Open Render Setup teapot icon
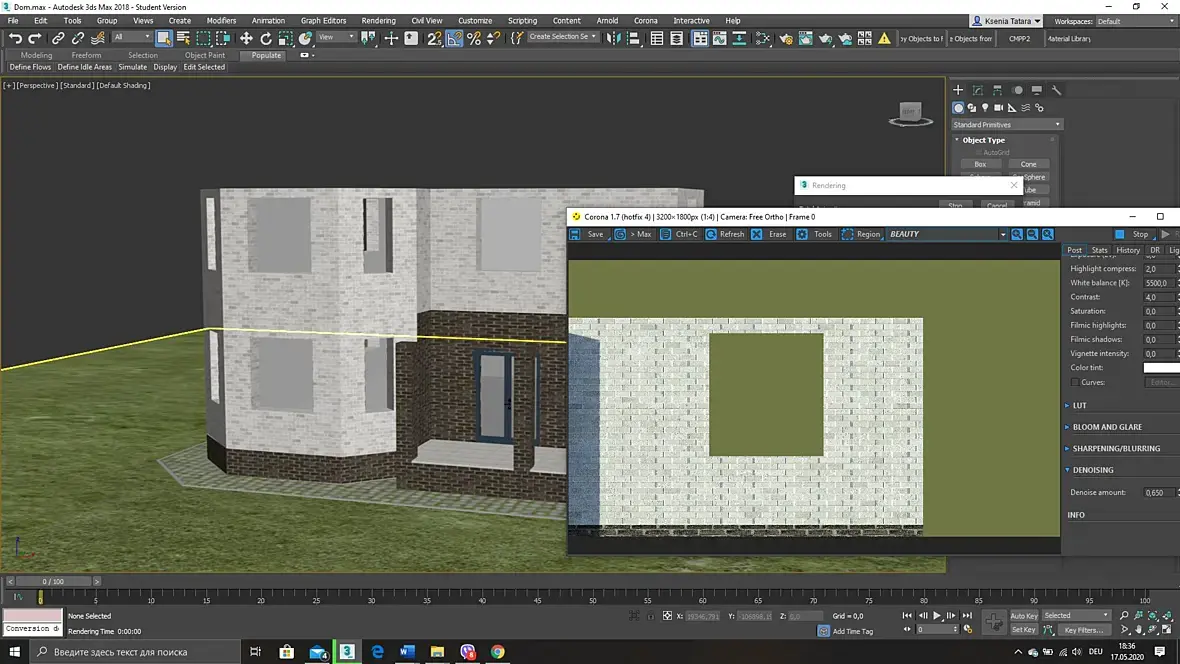Image resolution: width=1180 pixels, height=664 pixels. click(x=786, y=38)
